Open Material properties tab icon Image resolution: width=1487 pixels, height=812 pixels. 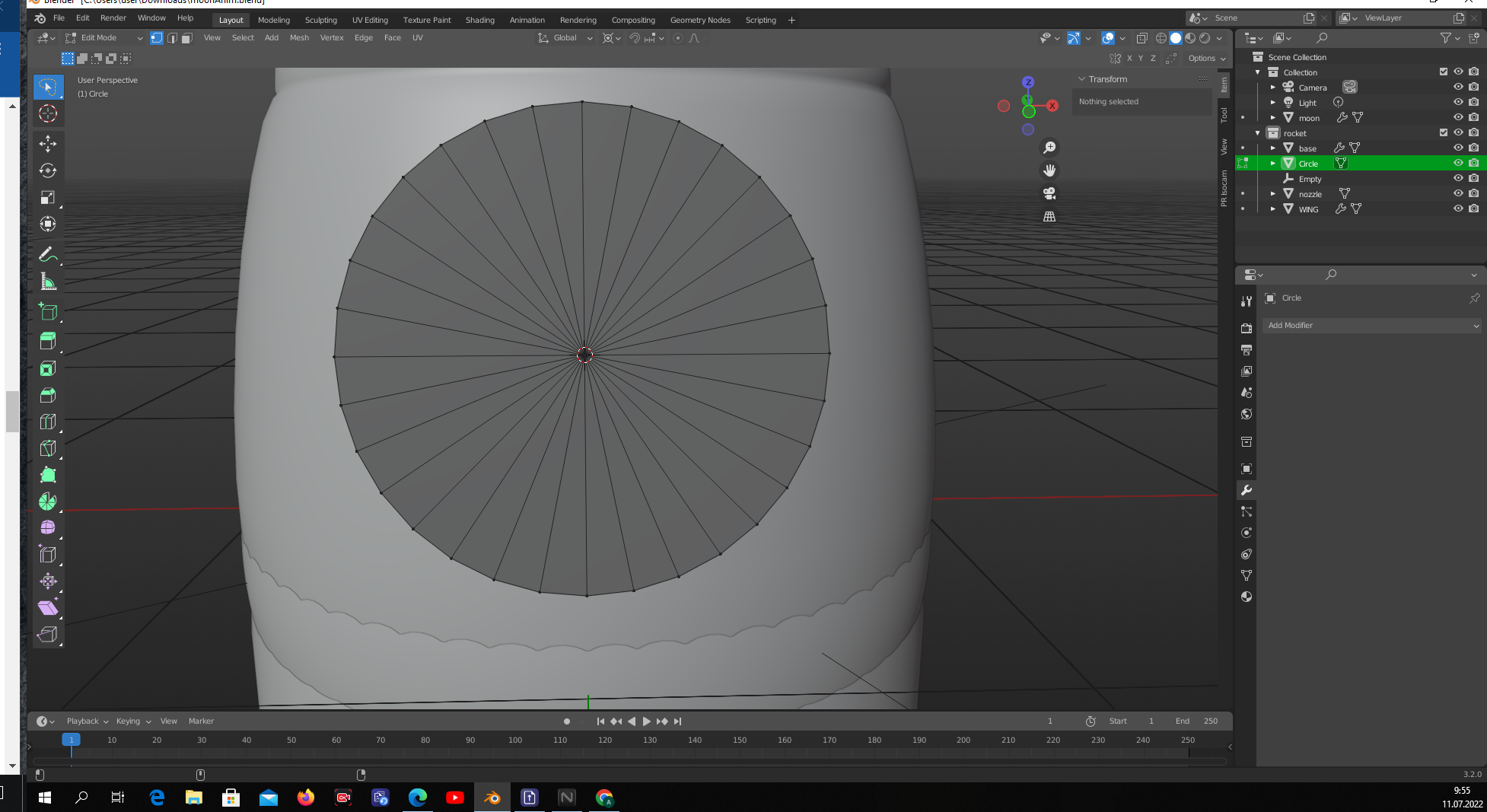pyautogui.click(x=1247, y=597)
